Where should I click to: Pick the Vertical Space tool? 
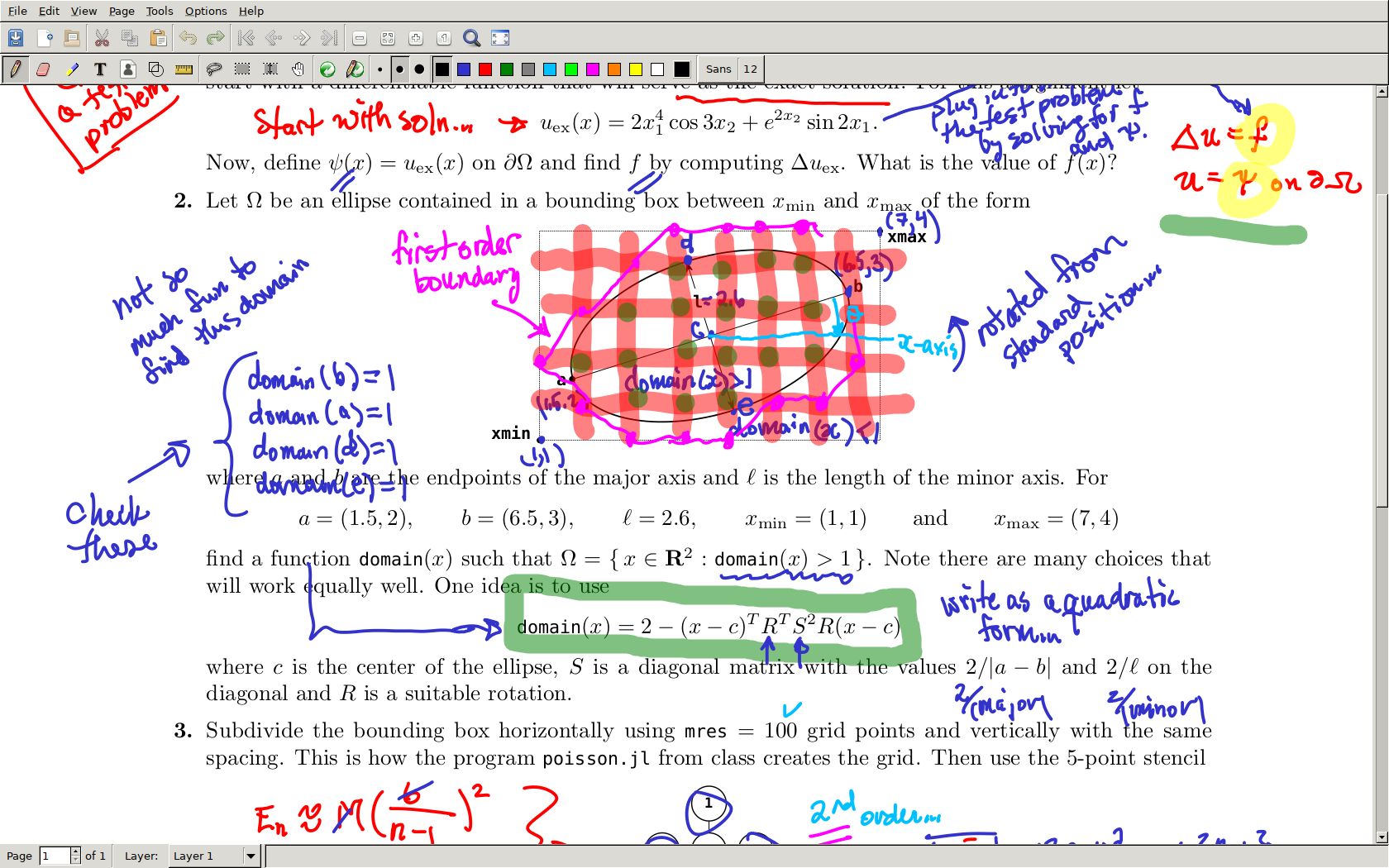(270, 69)
